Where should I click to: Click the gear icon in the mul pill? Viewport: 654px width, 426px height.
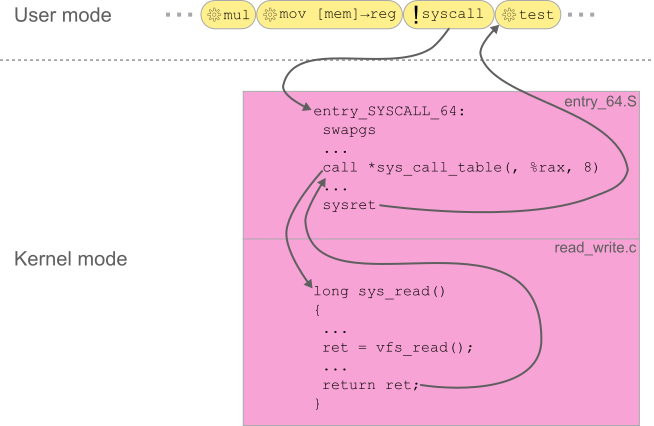[213, 16]
